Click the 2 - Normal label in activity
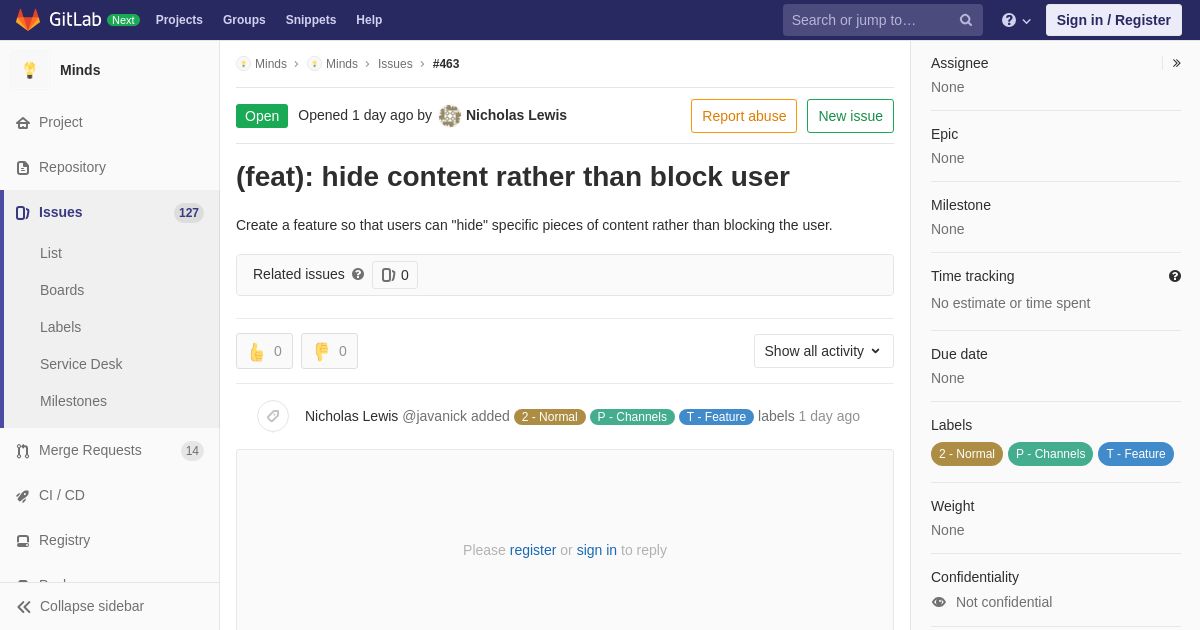This screenshot has width=1200, height=630. 550,417
